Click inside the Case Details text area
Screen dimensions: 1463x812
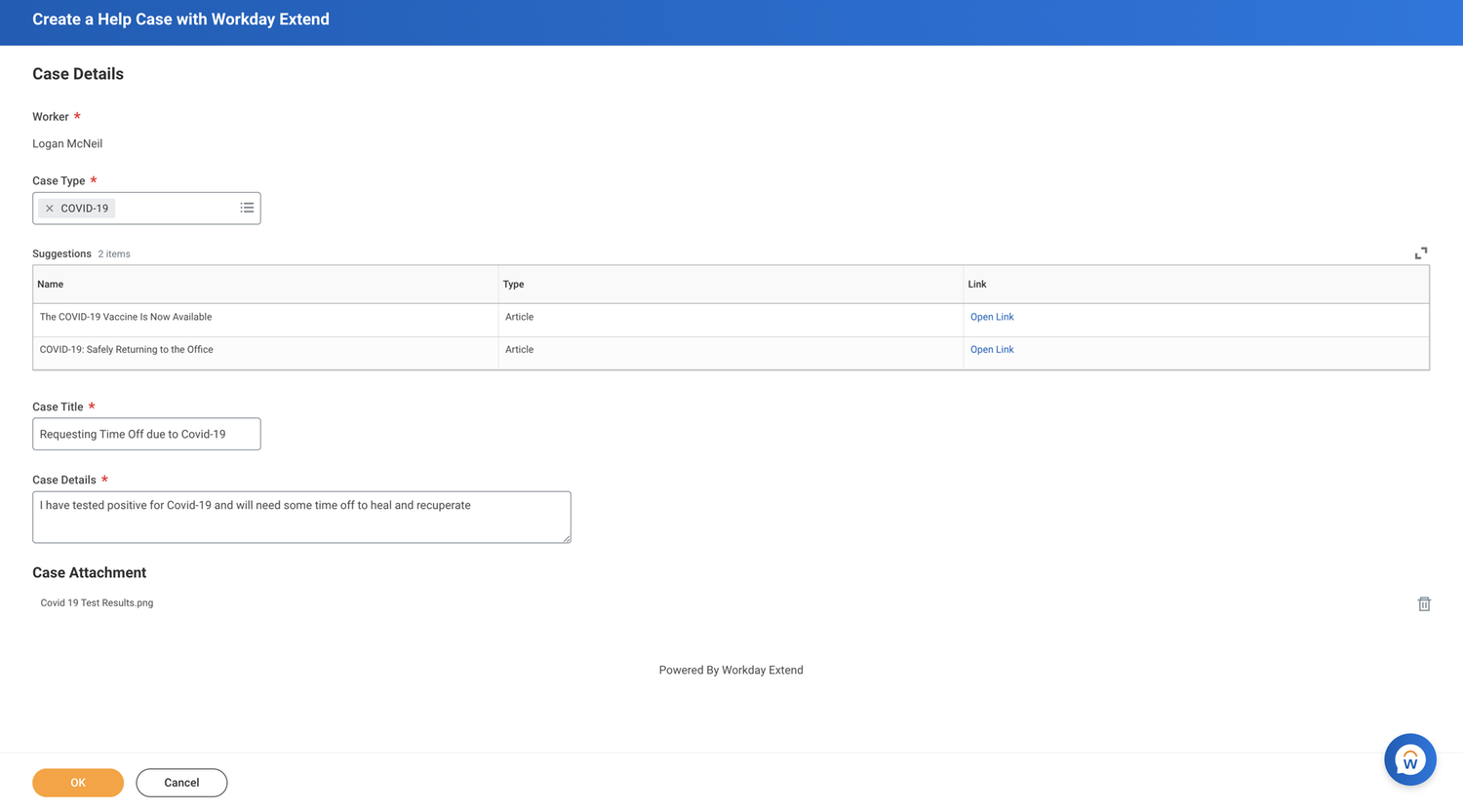[x=301, y=517]
